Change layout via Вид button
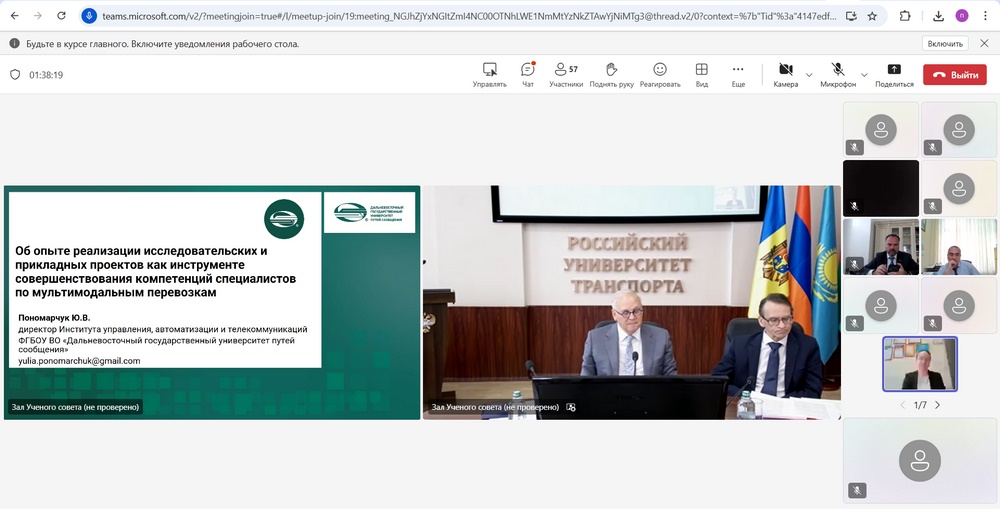1000x509 pixels. point(702,75)
